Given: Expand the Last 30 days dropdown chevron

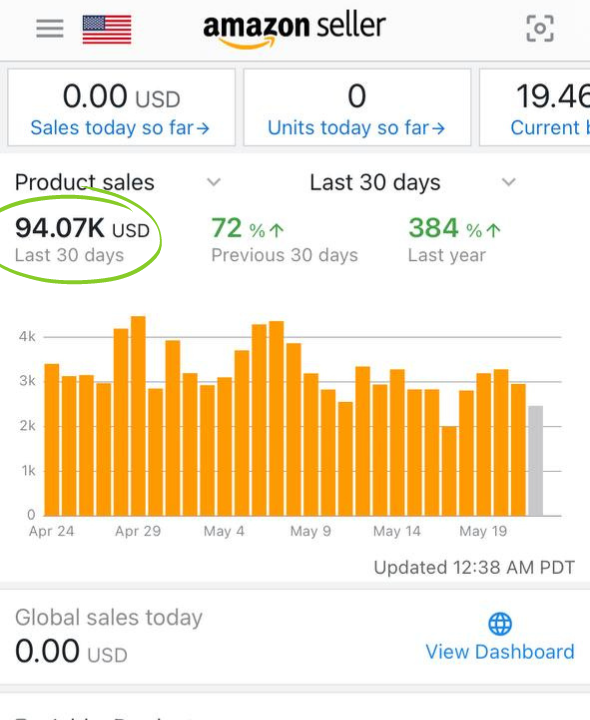Looking at the screenshot, I should (508, 182).
